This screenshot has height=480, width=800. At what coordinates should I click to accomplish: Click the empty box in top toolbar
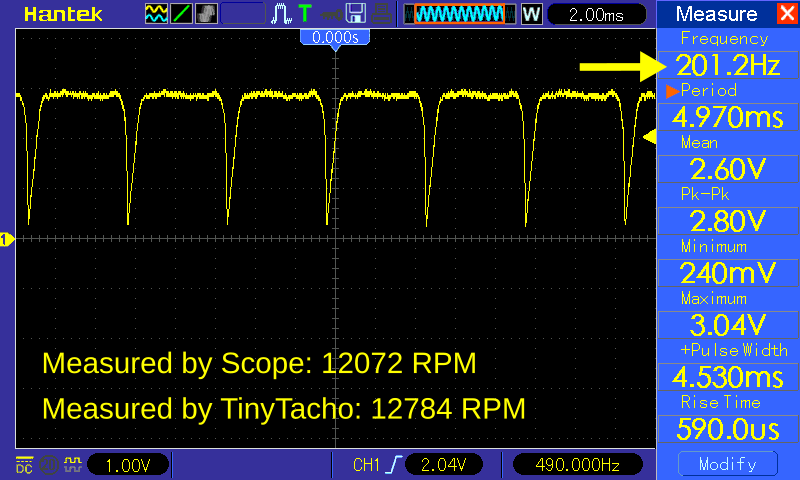point(242,14)
